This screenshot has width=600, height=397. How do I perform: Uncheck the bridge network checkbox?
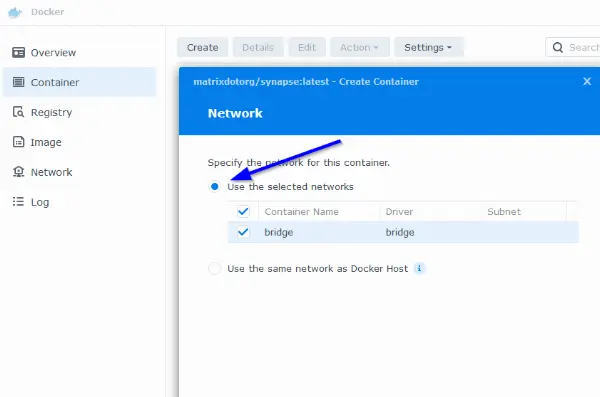tap(243, 232)
